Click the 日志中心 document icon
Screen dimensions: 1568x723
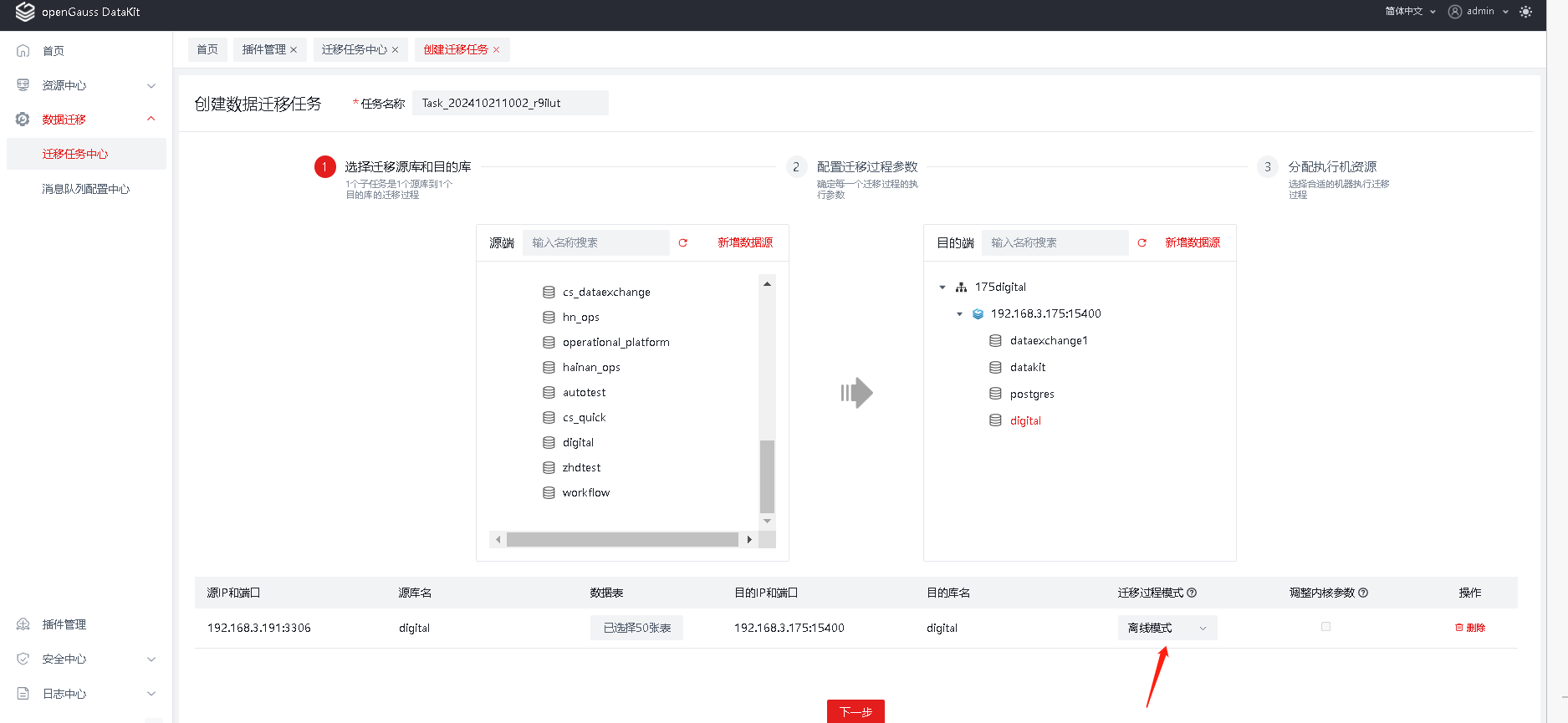tap(23, 694)
